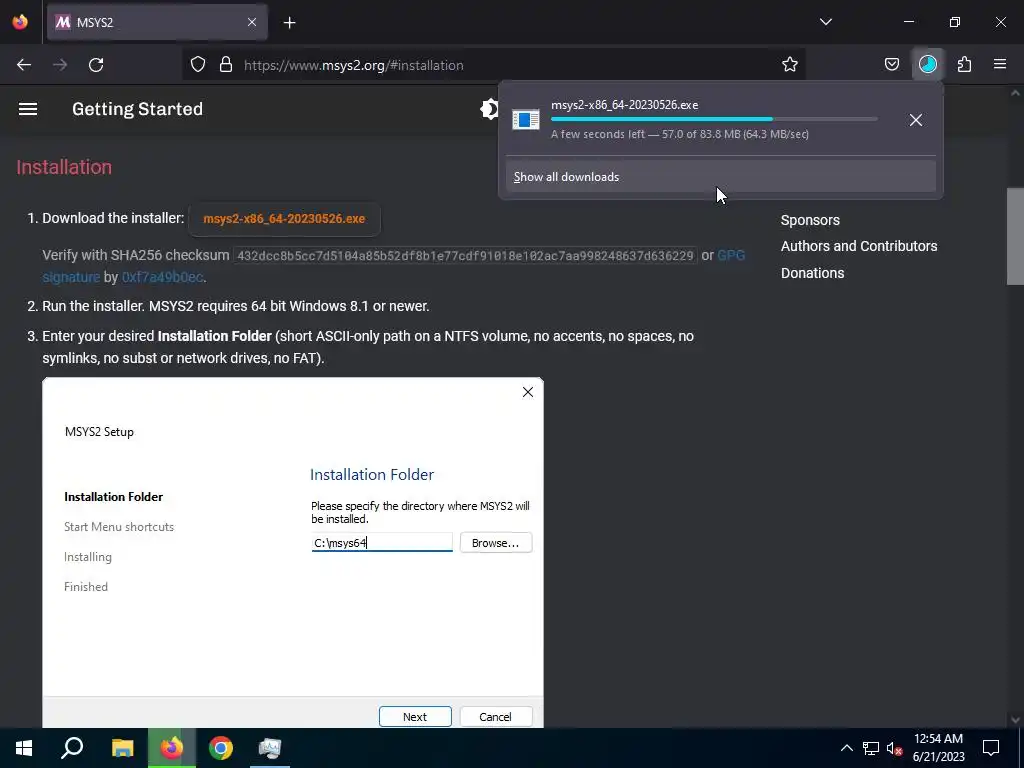Screen dimensions: 1024x768
Task: Download msys2-x86_64-20230526.exe installer link
Action: (x=284, y=219)
